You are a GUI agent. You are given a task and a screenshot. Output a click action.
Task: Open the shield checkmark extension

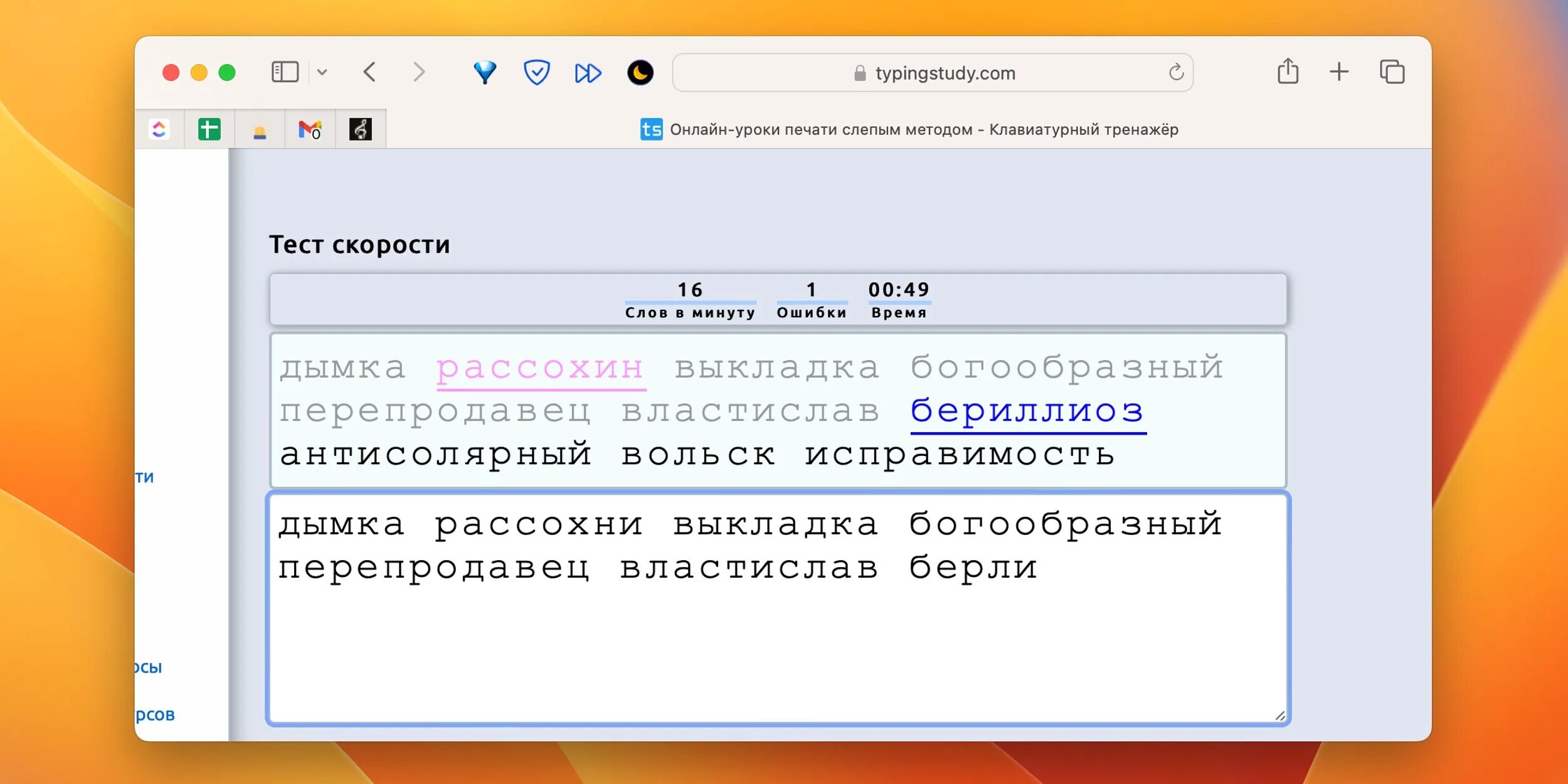[537, 72]
